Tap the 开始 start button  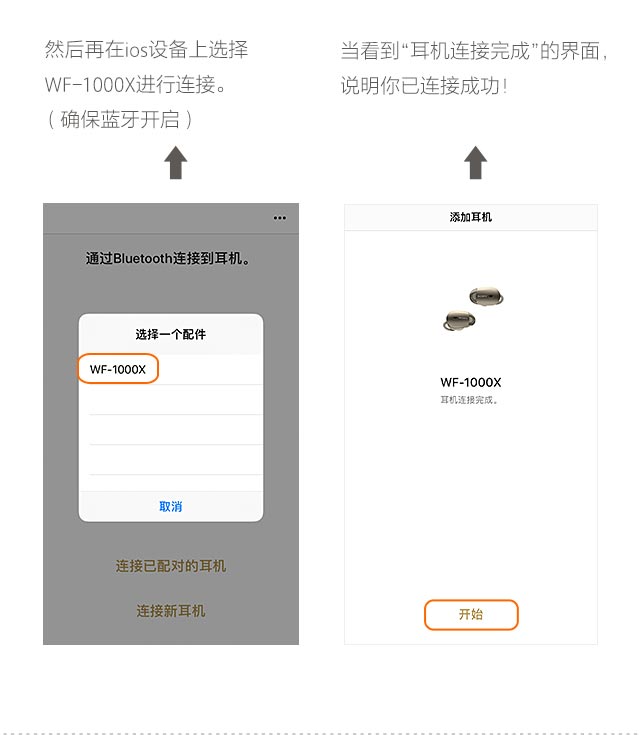[471, 615]
